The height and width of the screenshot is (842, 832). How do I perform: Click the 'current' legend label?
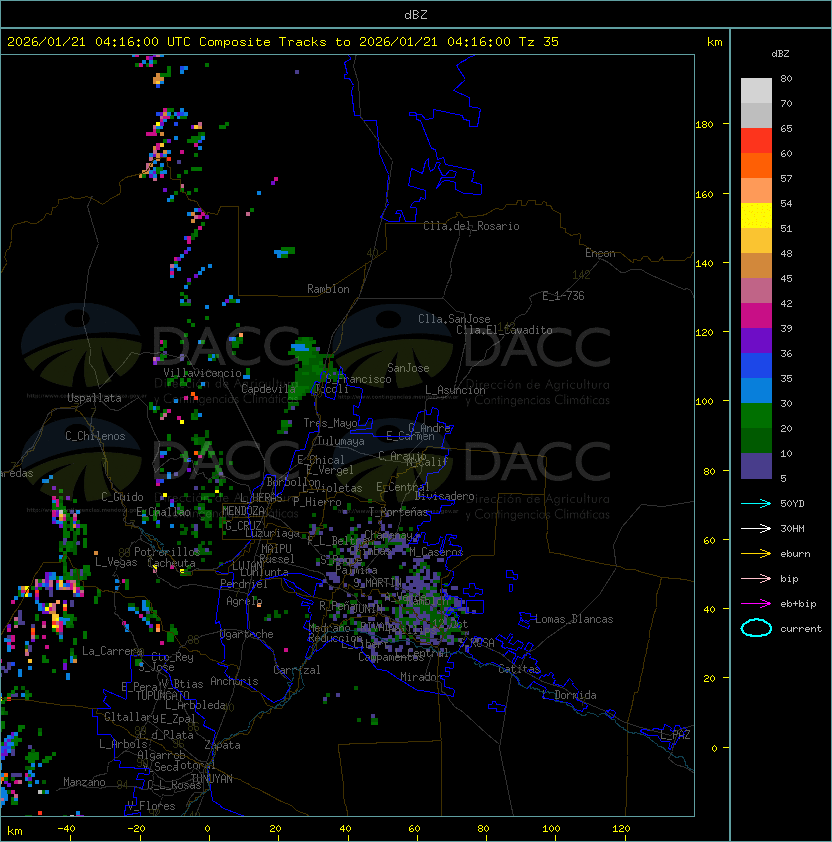coord(801,629)
